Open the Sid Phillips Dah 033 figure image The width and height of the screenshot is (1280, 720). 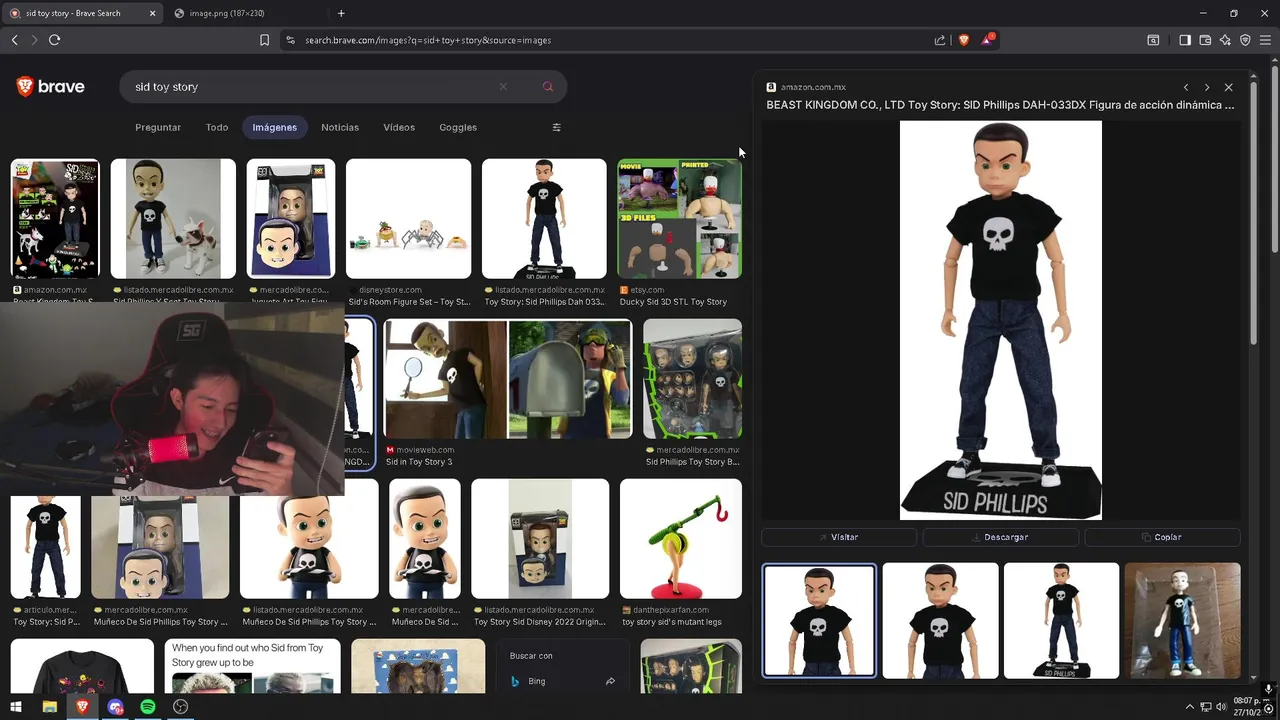point(544,219)
